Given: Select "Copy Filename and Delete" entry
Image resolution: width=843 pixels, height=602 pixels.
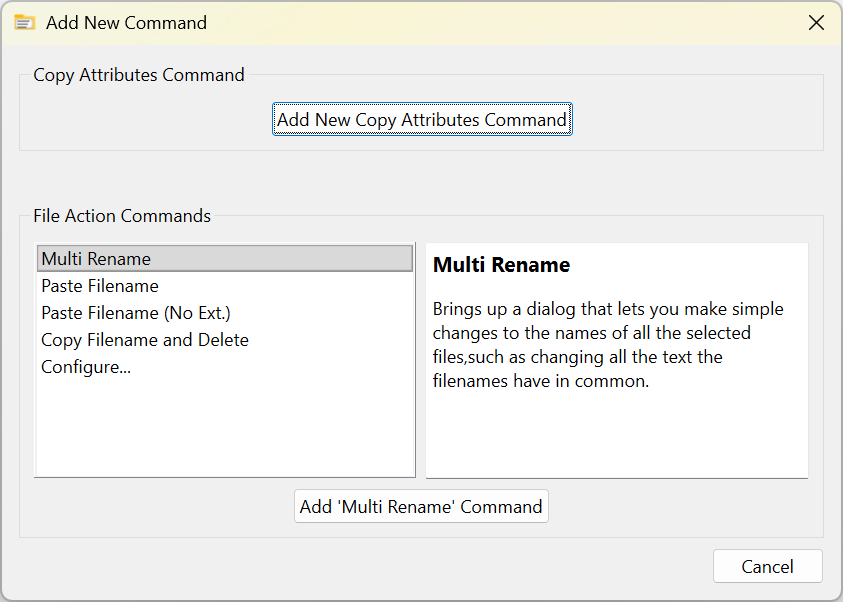Looking at the screenshot, I should pos(145,340).
